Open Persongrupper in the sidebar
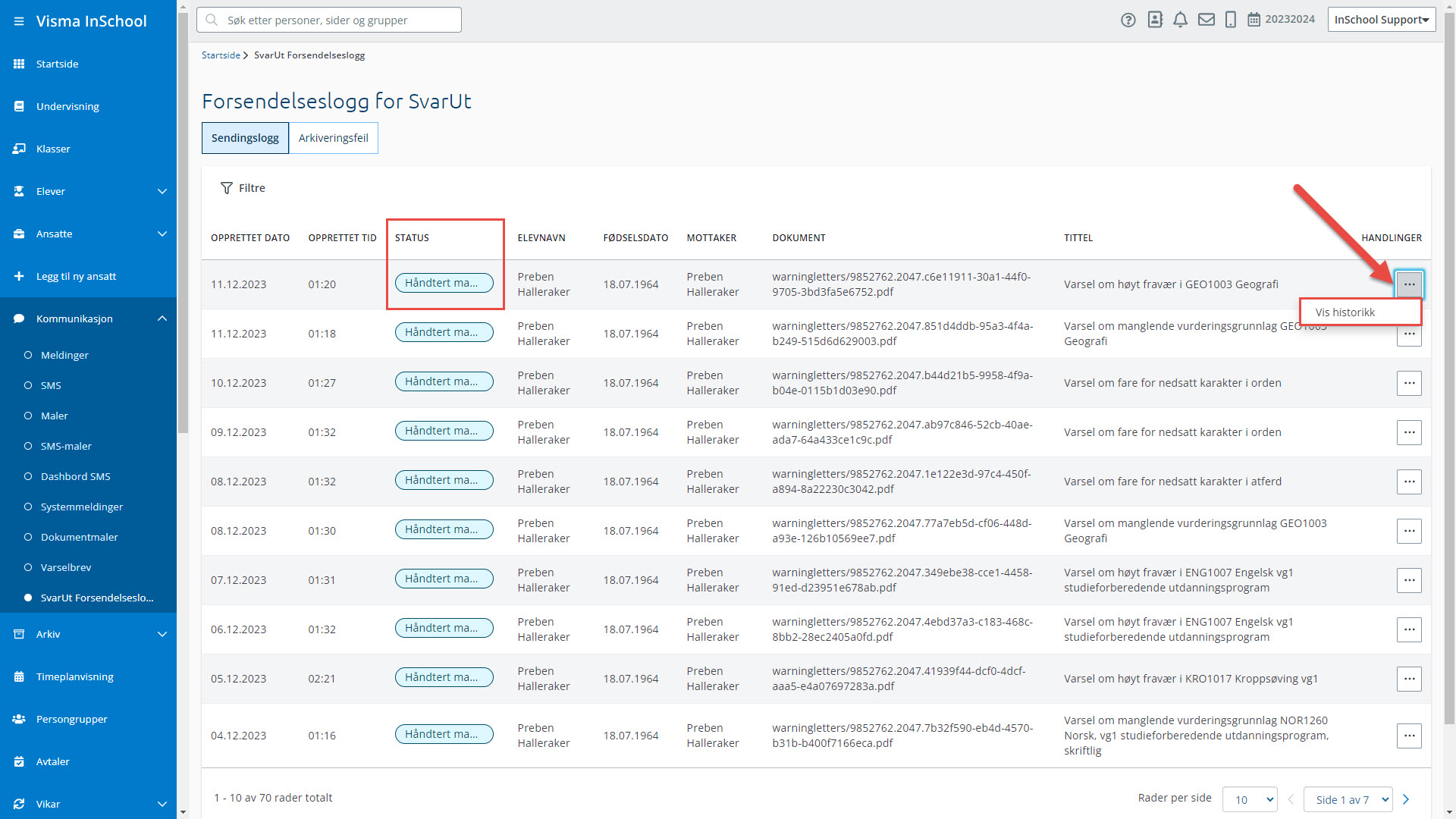Viewport: 1456px width, 819px height. [88, 719]
